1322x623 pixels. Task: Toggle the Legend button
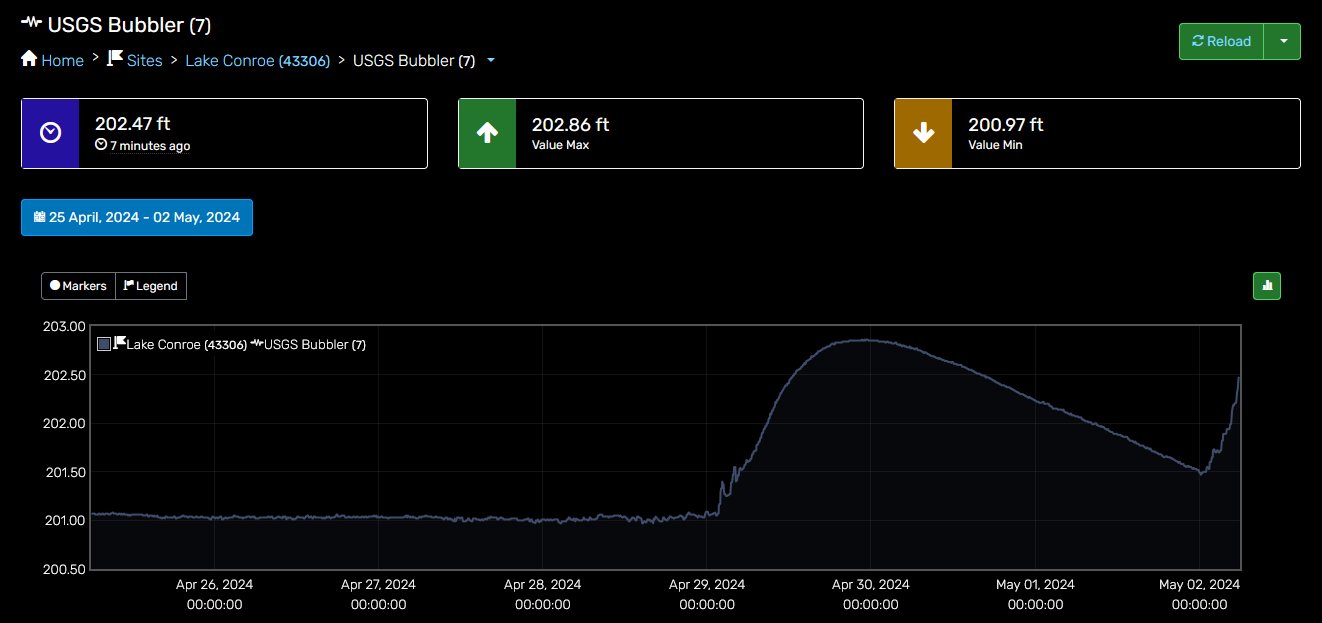tap(151, 286)
